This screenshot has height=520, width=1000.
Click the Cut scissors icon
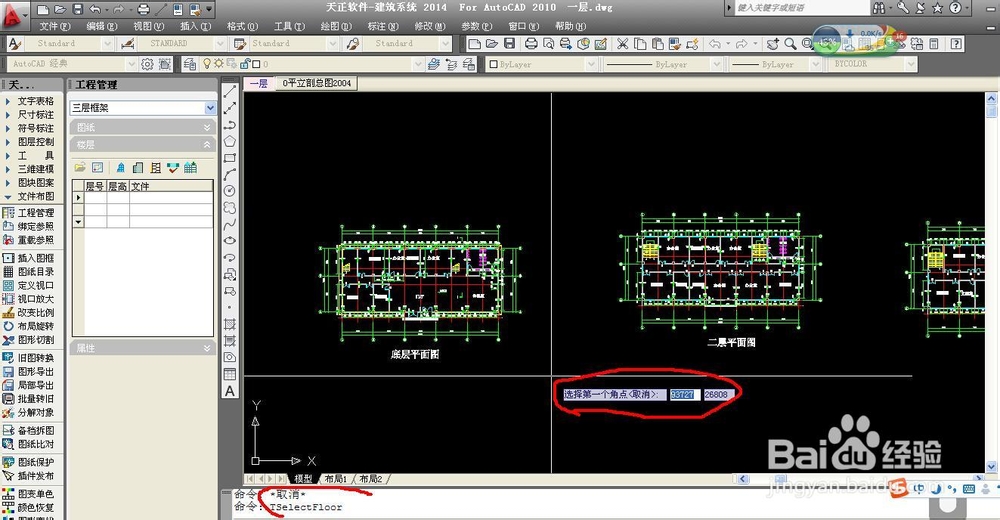tap(622, 43)
